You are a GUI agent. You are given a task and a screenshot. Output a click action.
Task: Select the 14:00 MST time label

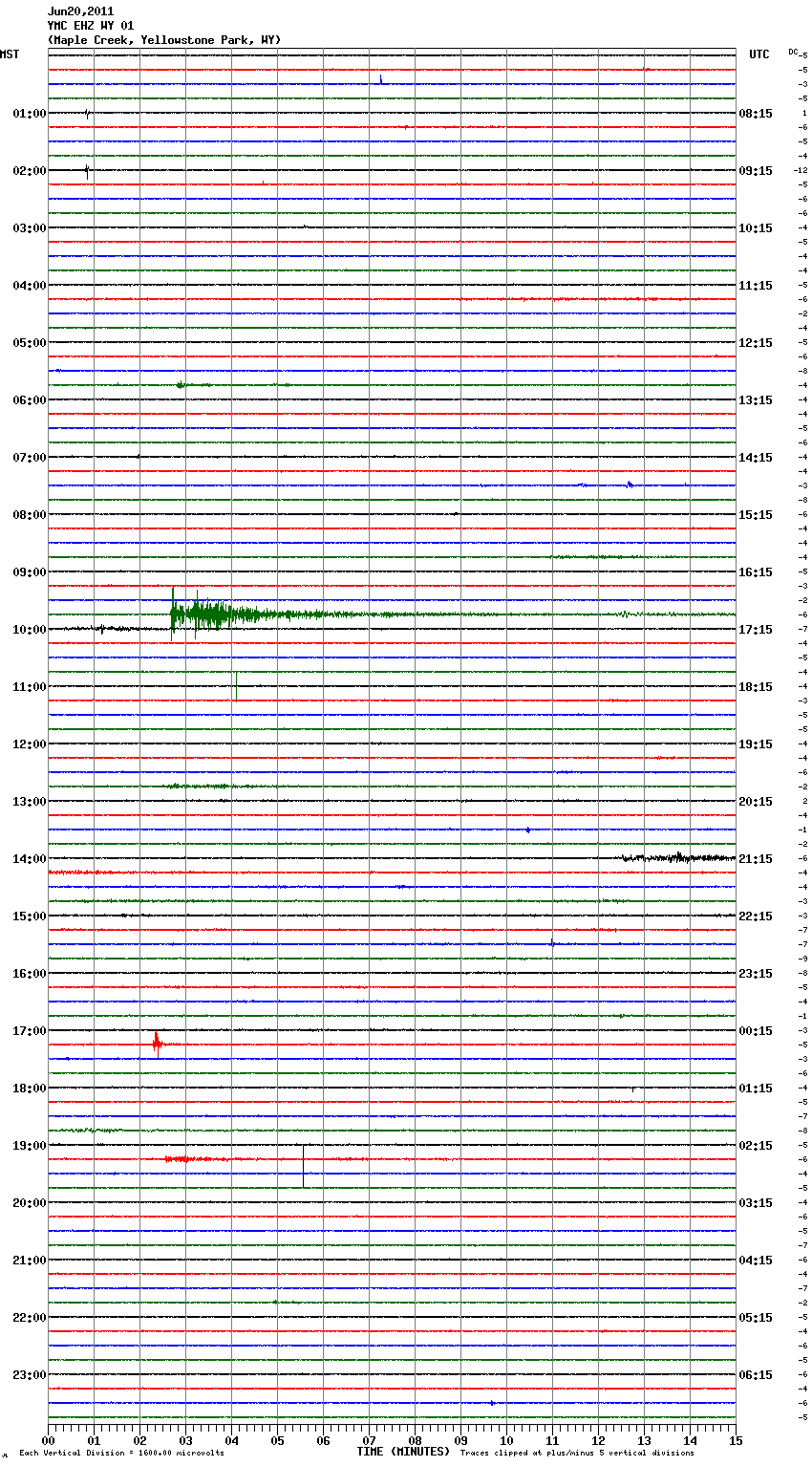[30, 859]
